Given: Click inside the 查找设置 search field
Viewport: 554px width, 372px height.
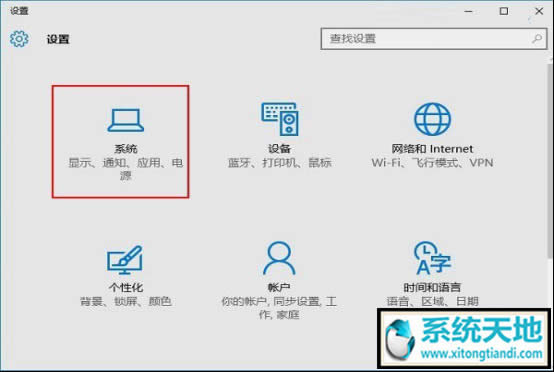Looking at the screenshot, I should coord(434,39).
